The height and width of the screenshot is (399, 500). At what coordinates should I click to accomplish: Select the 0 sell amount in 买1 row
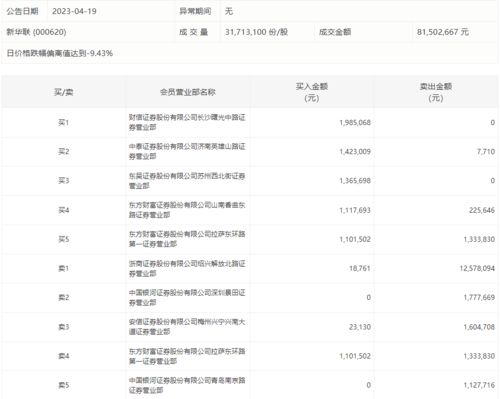492,123
